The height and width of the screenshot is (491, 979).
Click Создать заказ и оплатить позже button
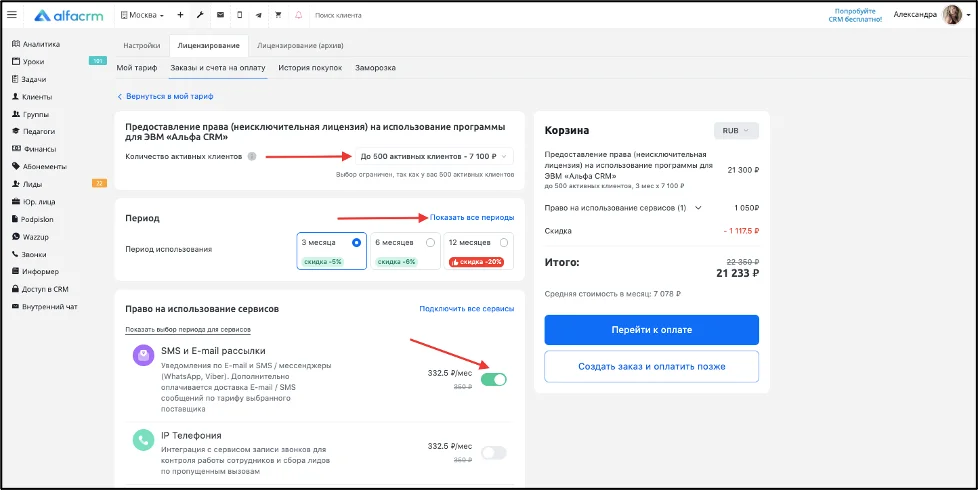(651, 367)
